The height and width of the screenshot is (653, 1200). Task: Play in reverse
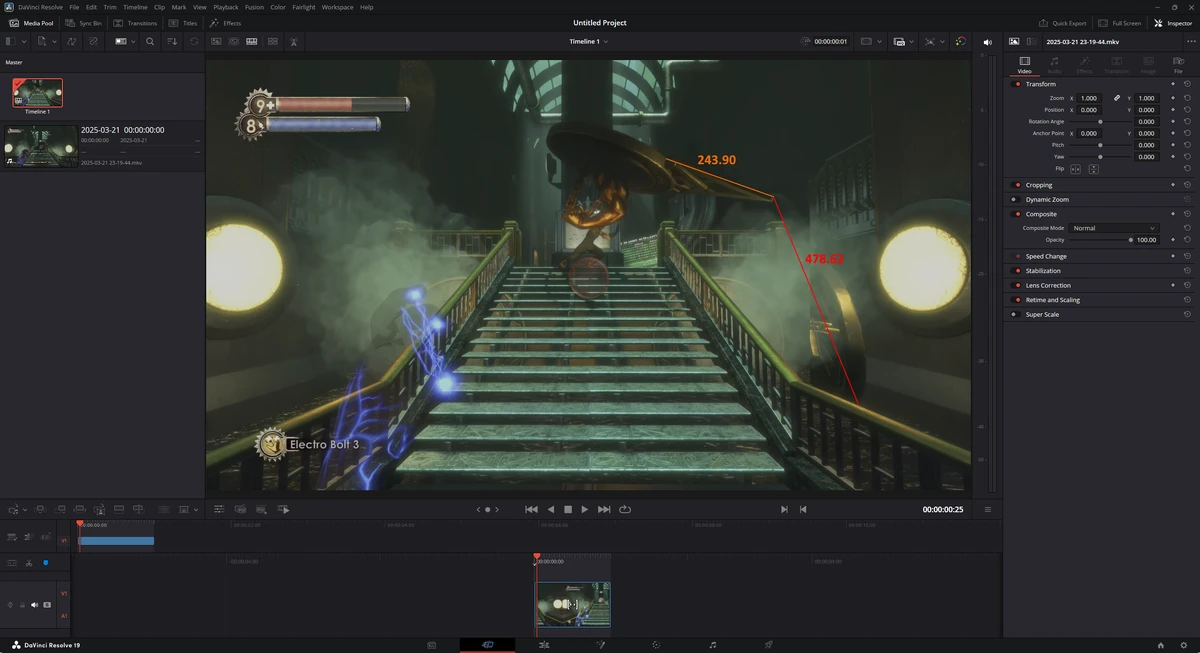click(x=550, y=509)
